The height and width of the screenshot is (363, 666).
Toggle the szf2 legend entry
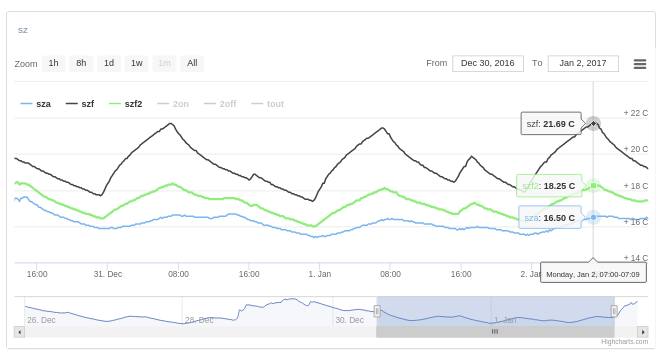tap(126, 104)
